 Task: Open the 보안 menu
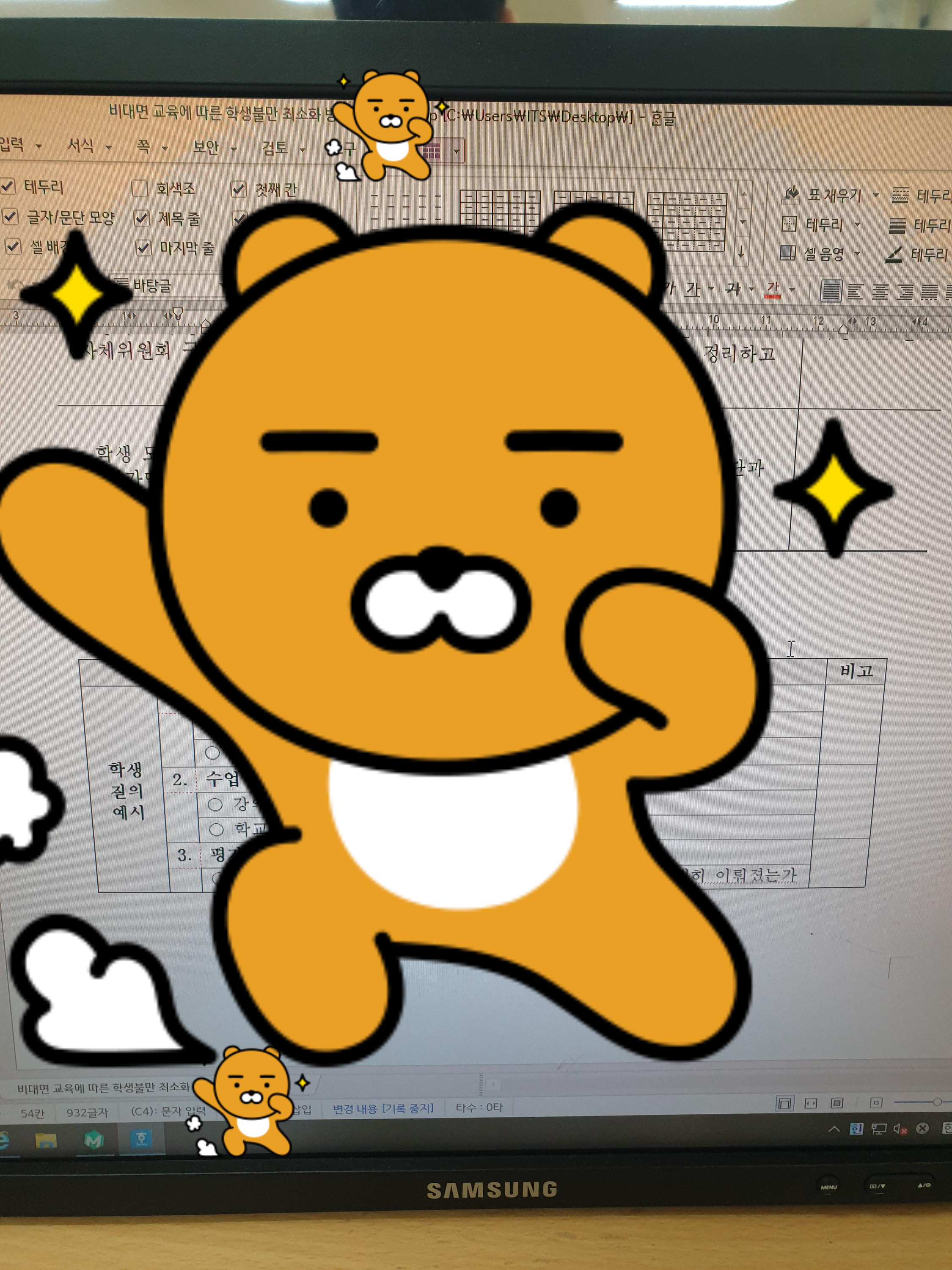point(206,147)
